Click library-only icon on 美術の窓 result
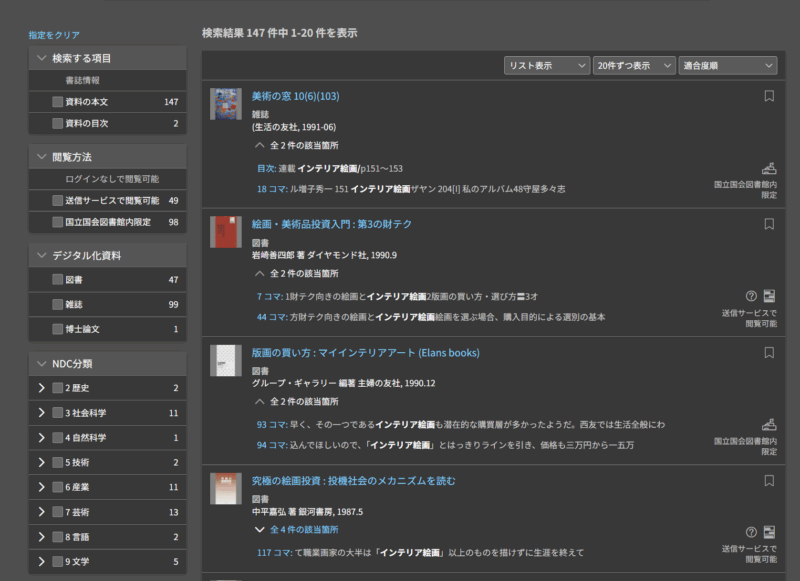 tap(768, 168)
